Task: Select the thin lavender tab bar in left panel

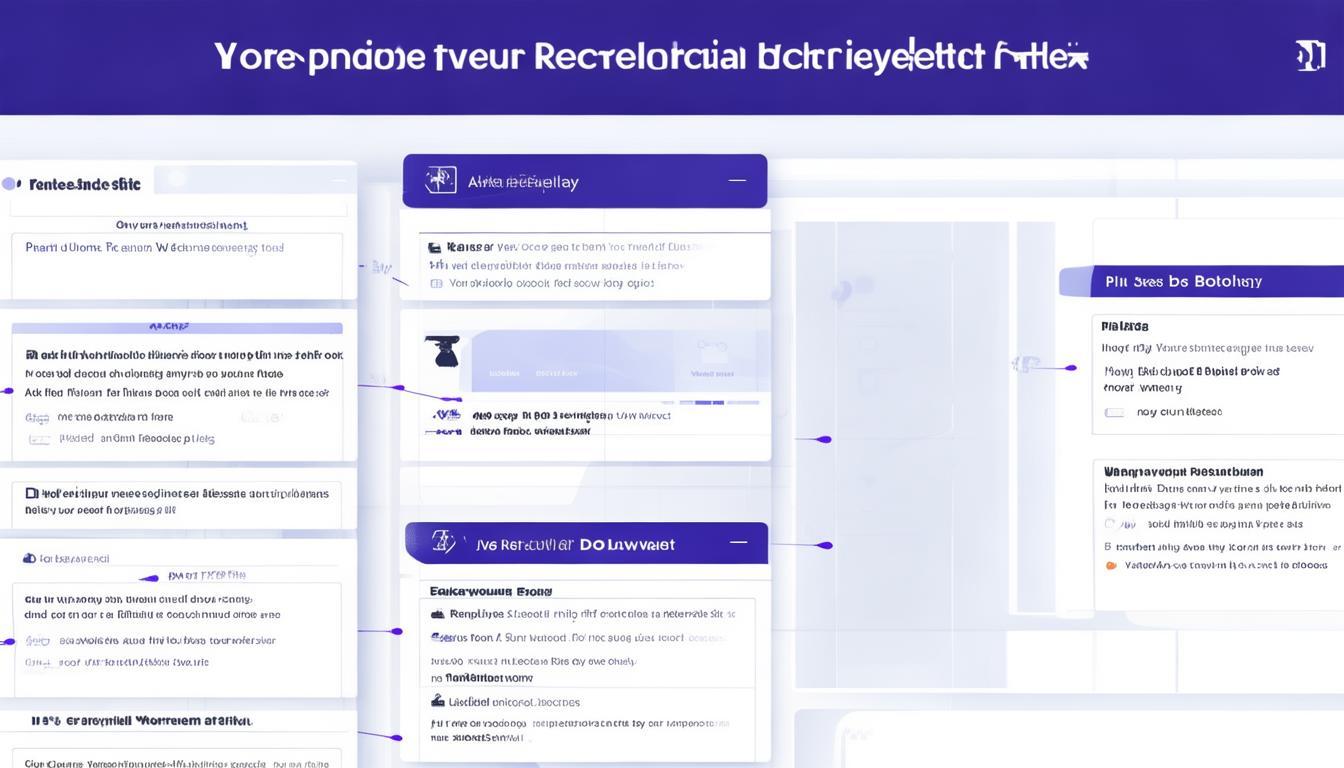Action: [176, 327]
